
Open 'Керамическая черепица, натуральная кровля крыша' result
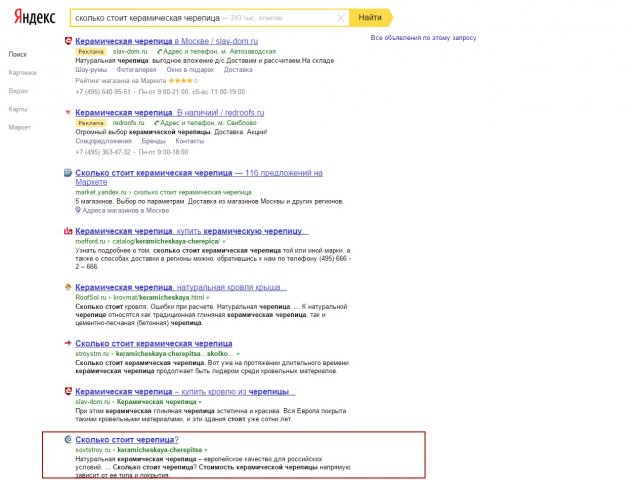click(x=181, y=287)
